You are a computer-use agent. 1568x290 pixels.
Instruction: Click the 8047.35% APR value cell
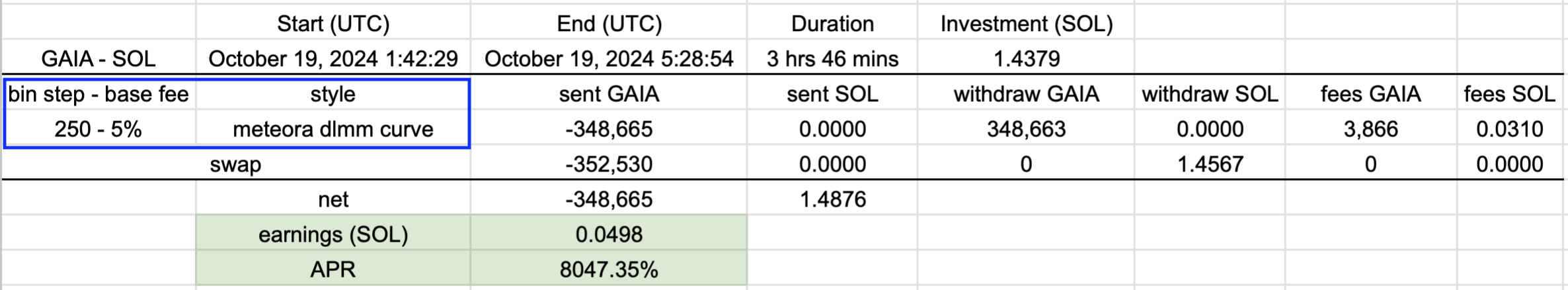(x=609, y=269)
